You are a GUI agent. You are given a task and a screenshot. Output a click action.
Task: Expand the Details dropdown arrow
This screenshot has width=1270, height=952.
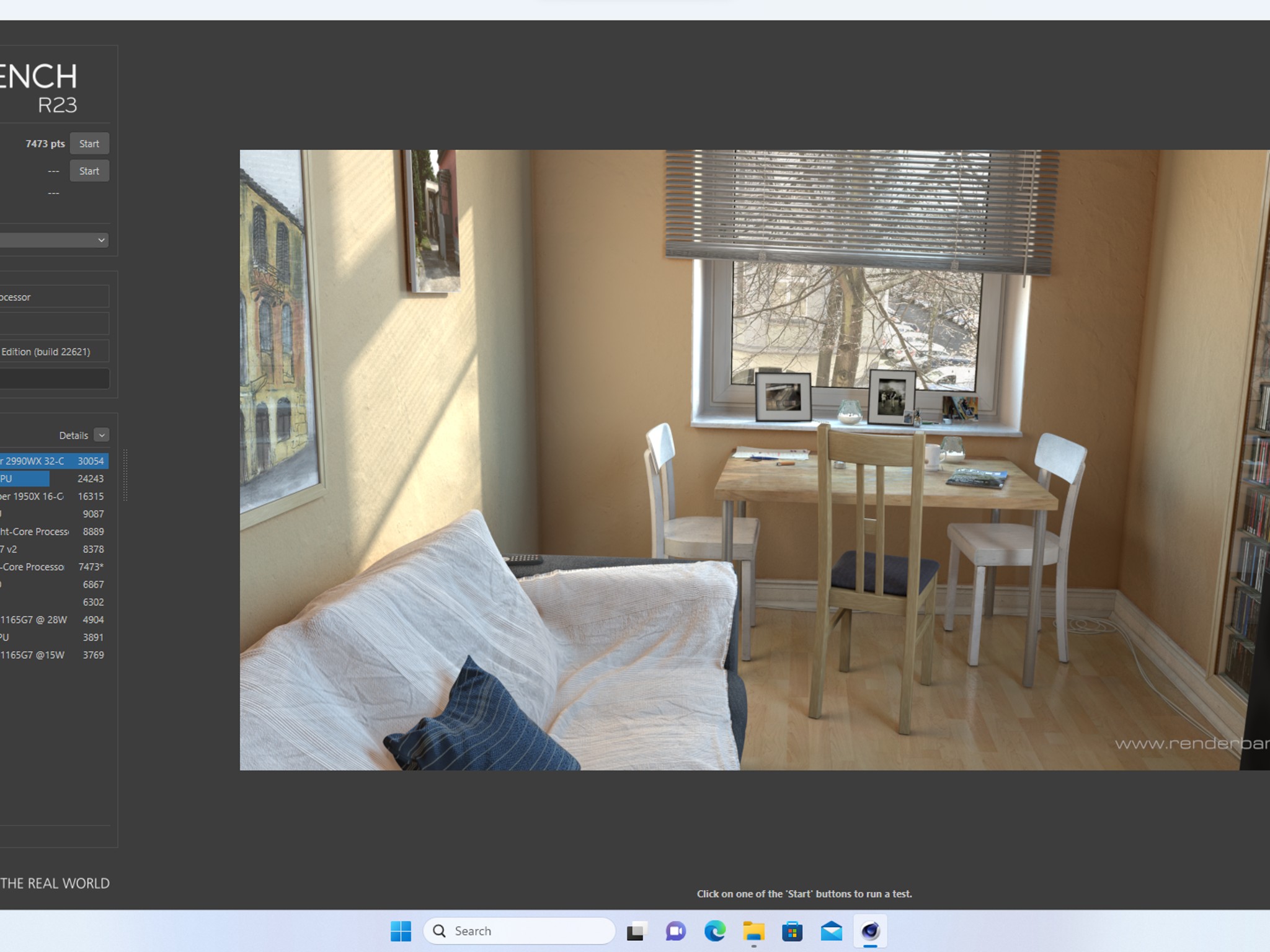(x=102, y=435)
